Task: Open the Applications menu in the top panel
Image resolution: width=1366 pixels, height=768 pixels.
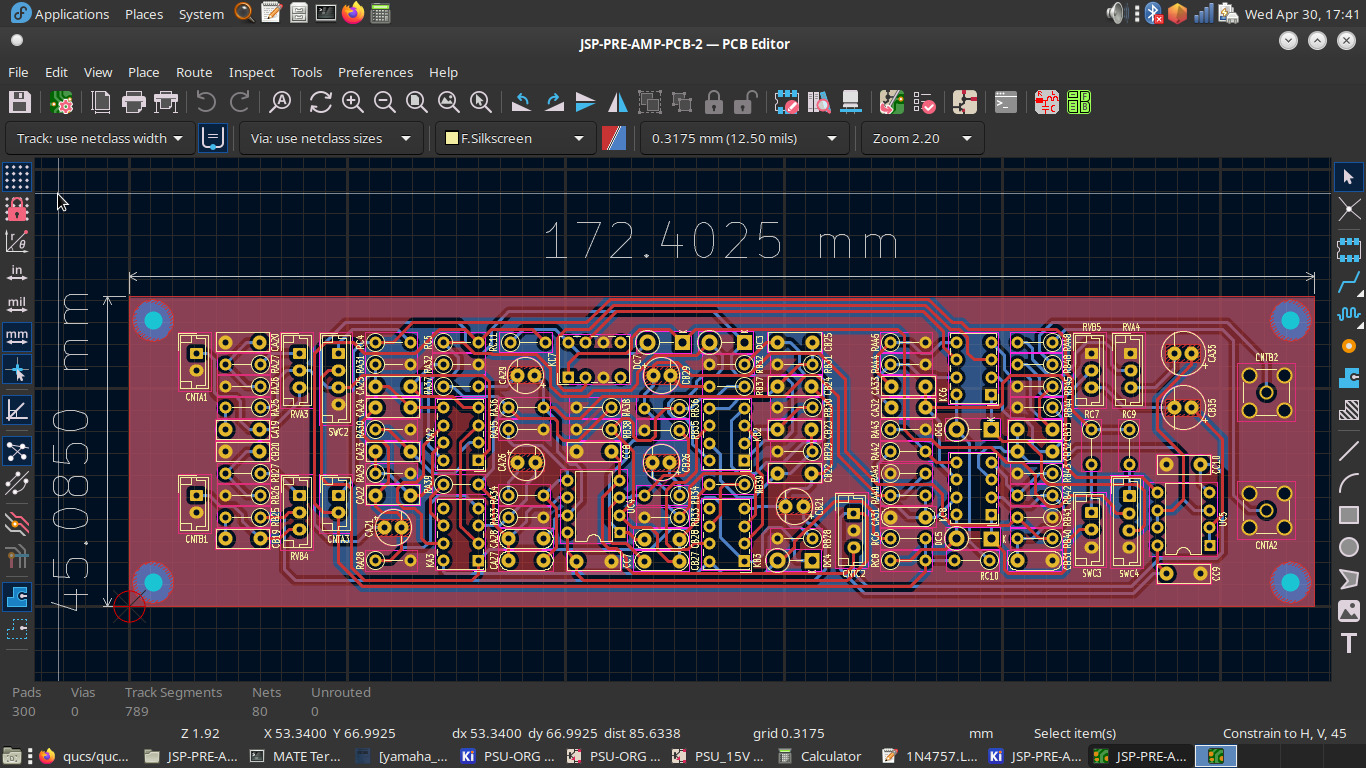Action: [x=61, y=14]
